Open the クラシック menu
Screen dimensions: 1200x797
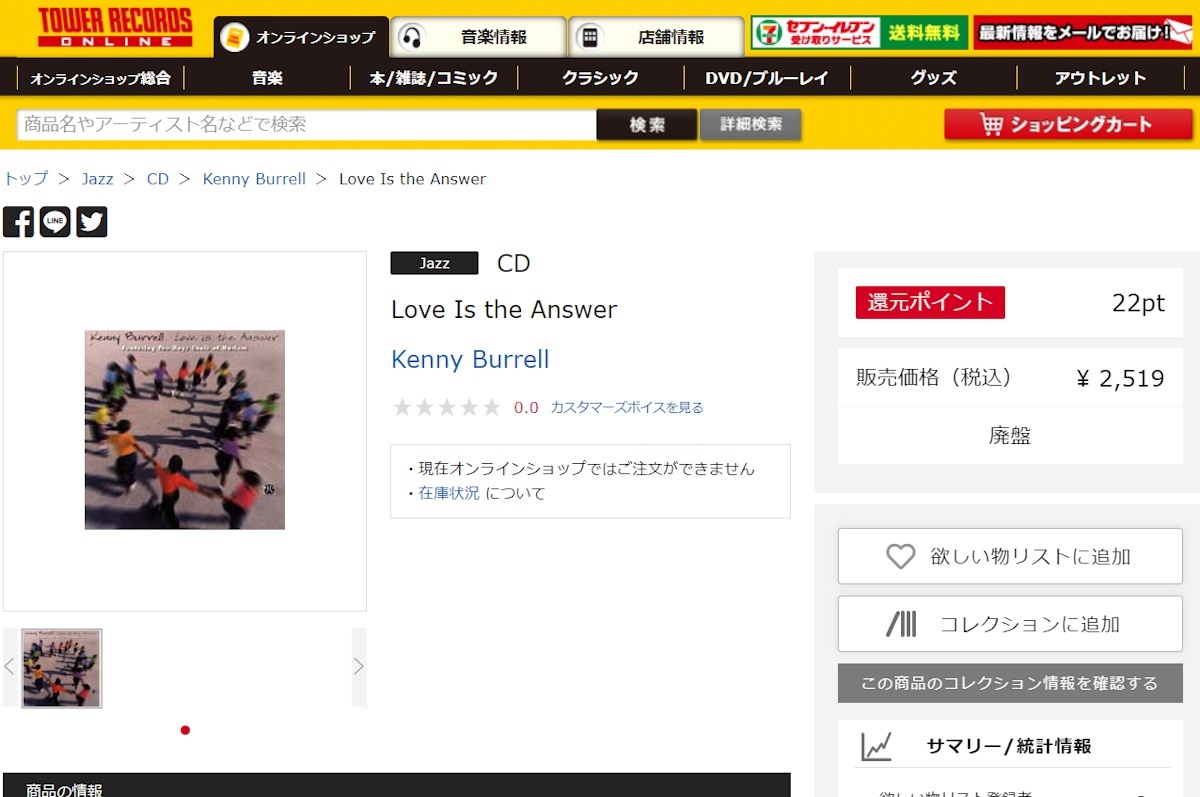pyautogui.click(x=600, y=78)
